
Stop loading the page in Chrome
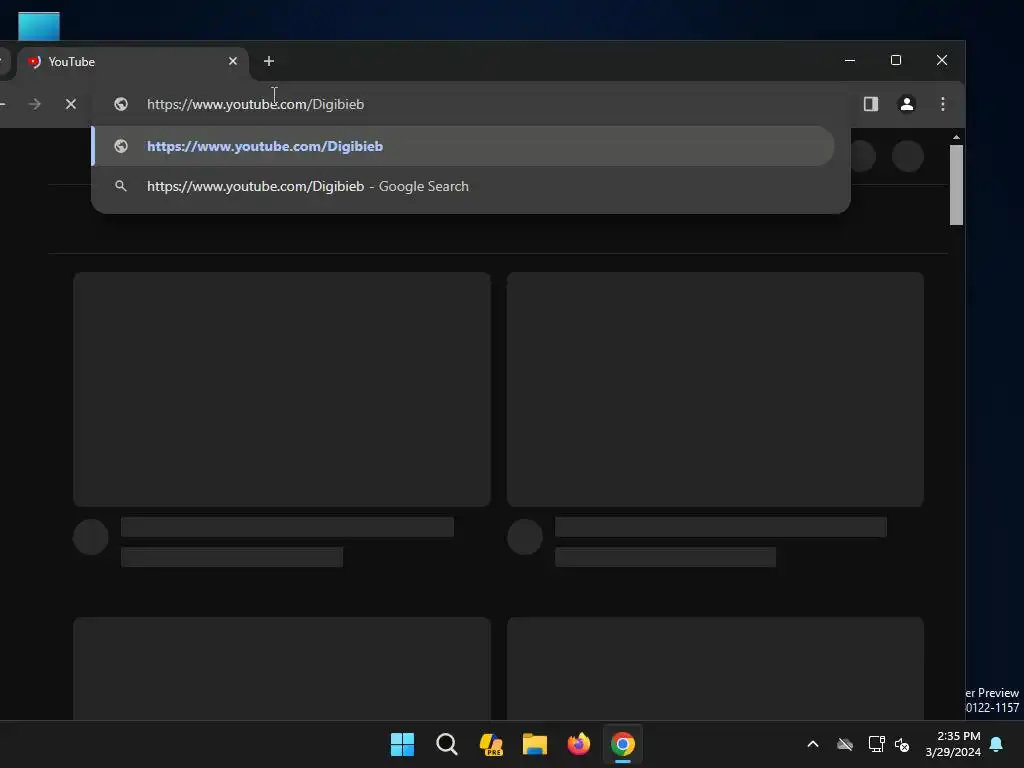71,104
